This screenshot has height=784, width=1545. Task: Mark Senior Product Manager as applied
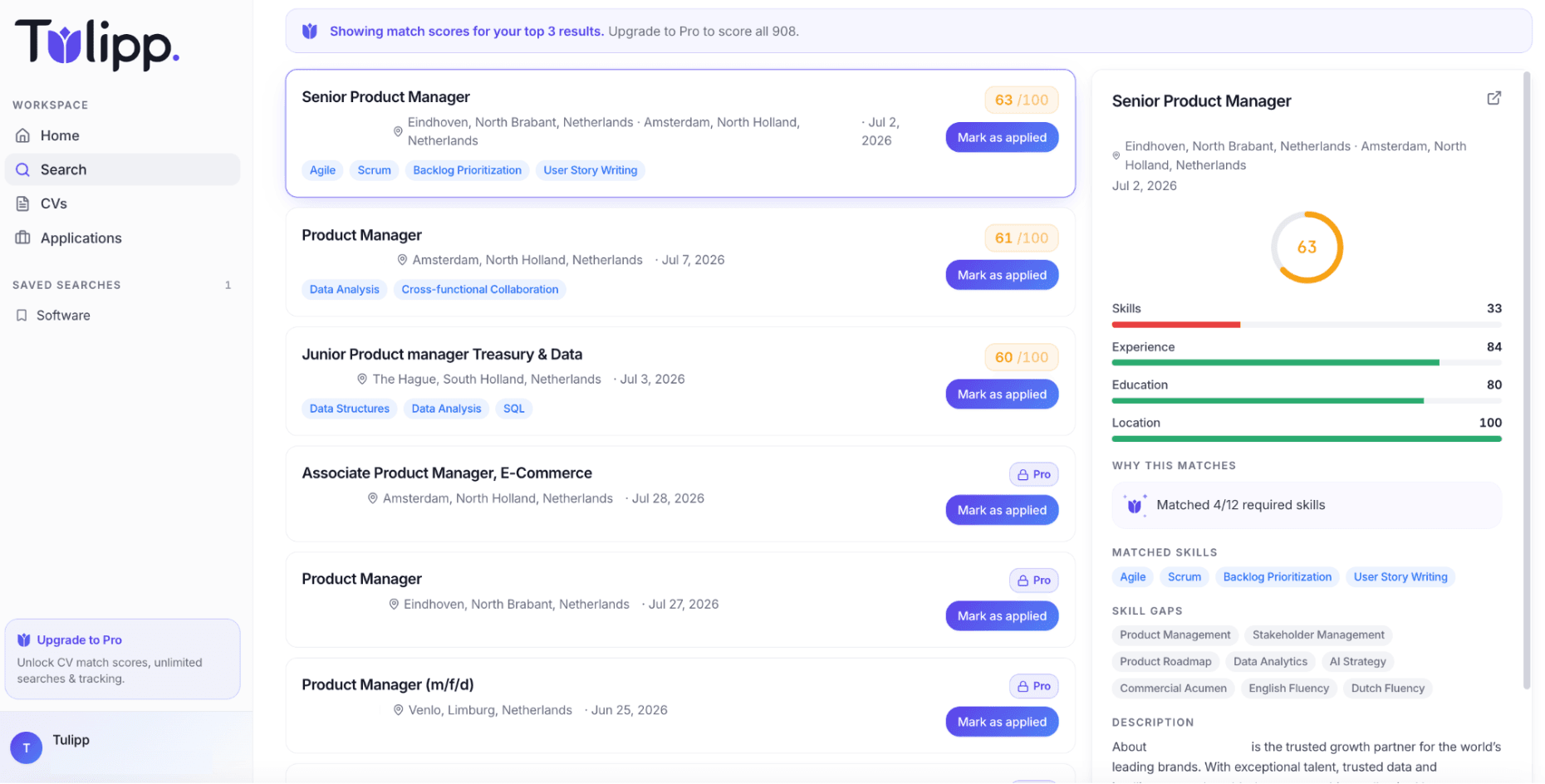[1002, 138]
